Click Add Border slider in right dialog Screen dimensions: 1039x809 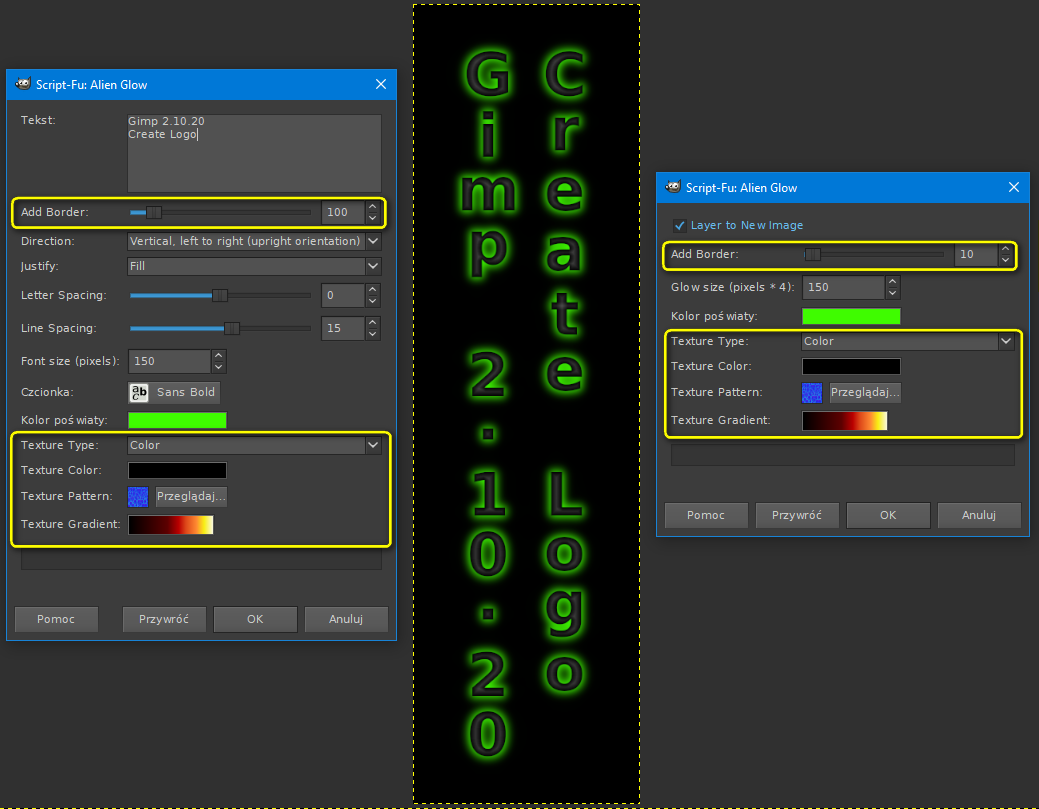(873, 254)
